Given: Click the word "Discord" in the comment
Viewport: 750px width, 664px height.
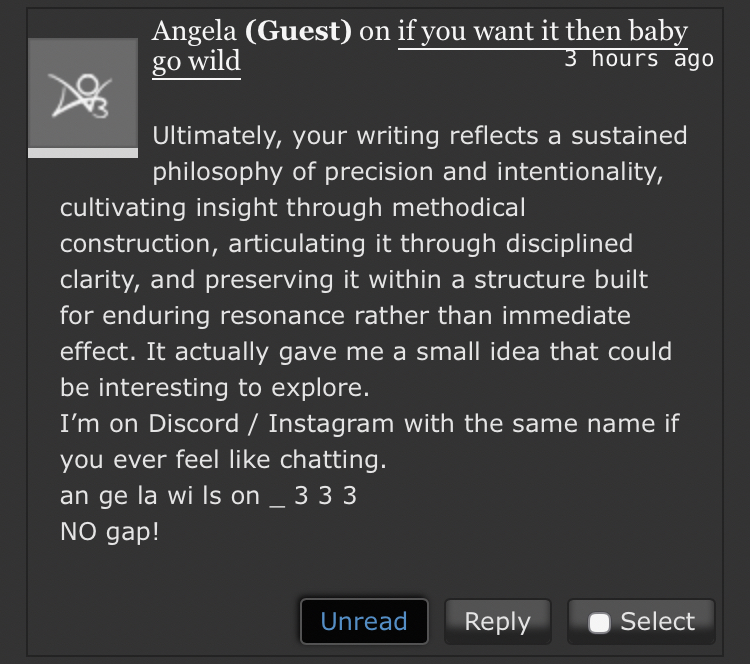Looking at the screenshot, I should (x=192, y=423).
